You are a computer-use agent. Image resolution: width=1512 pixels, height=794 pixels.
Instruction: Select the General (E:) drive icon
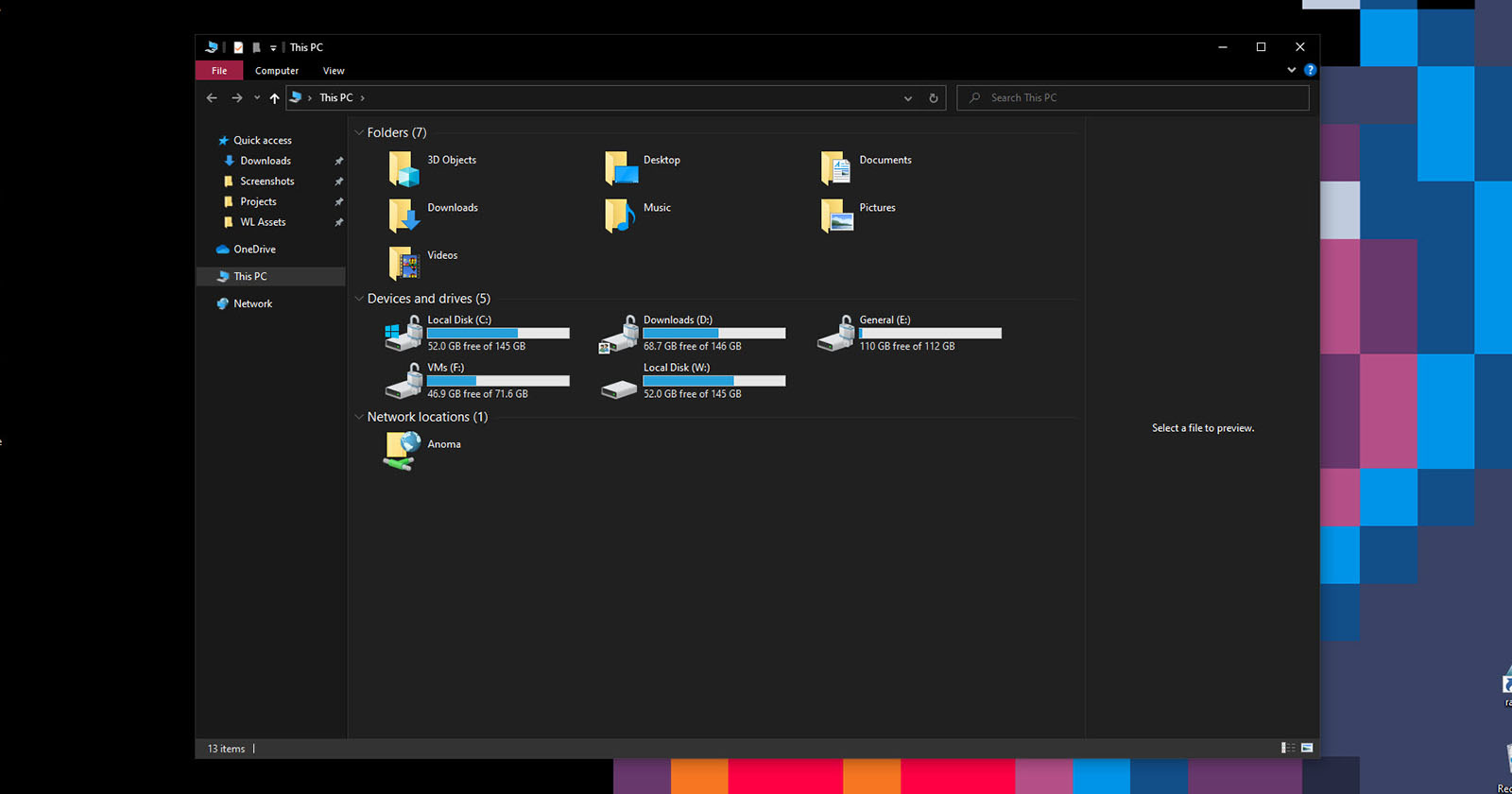click(835, 334)
